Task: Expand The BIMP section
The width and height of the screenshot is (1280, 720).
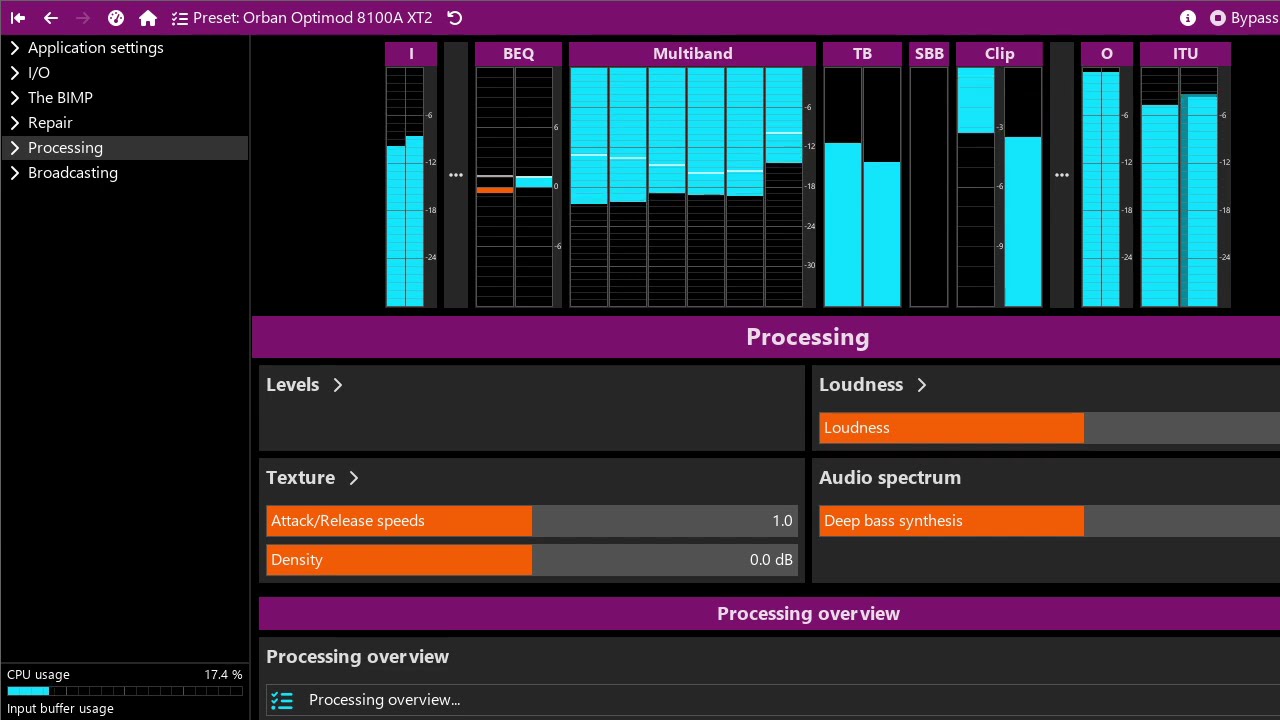Action: (x=15, y=98)
